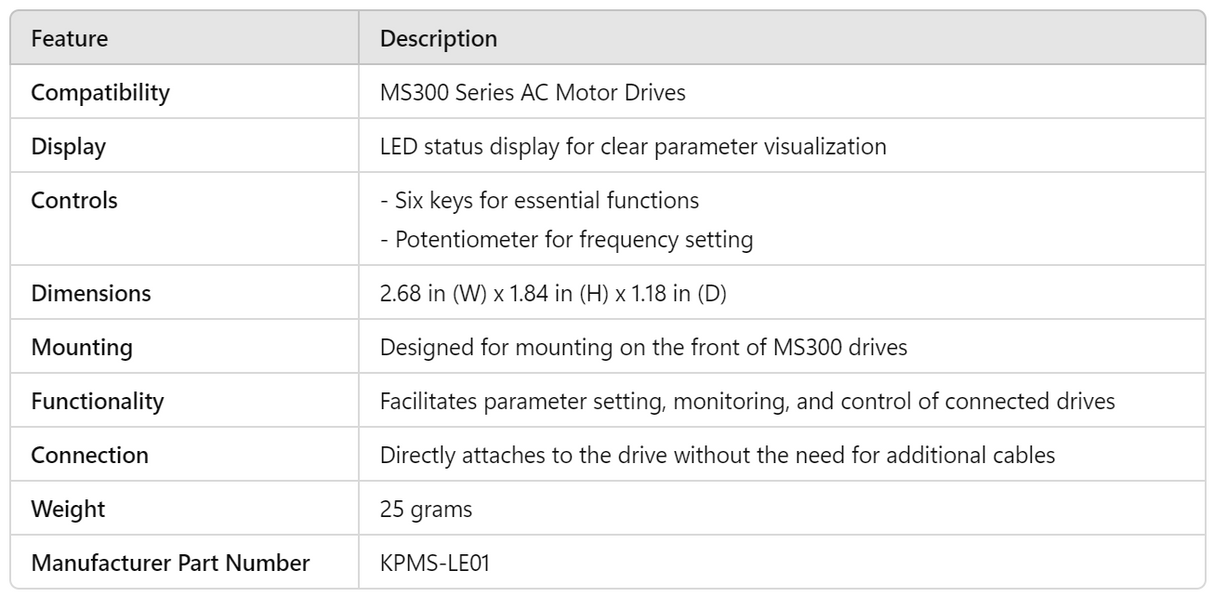Click the Six keys for essential functions line
1214x597 pixels.
click(539, 201)
